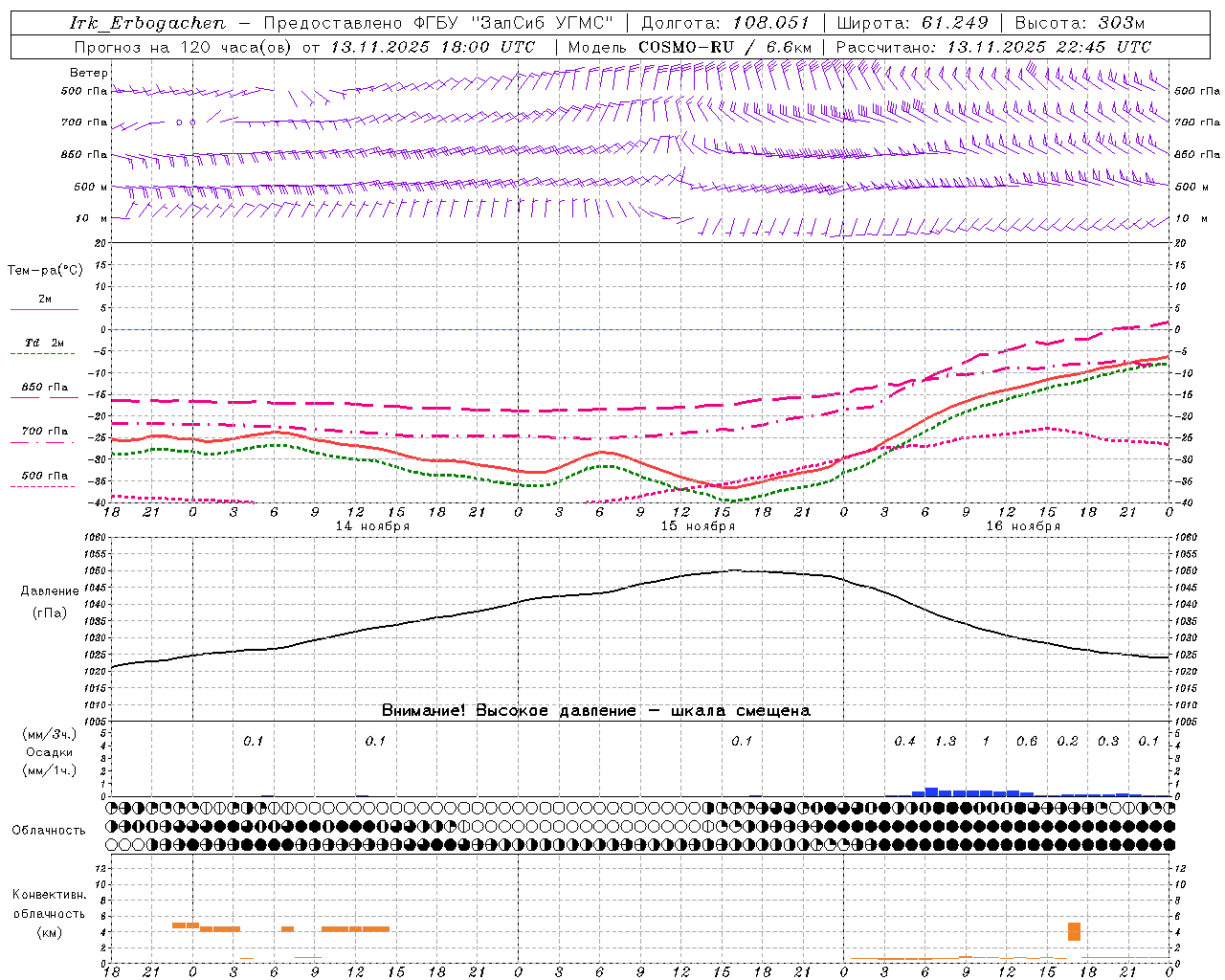Click the 500 м wind level label on left
Image resolution: width=1225 pixels, height=980 pixels.
pyautogui.click(x=91, y=187)
